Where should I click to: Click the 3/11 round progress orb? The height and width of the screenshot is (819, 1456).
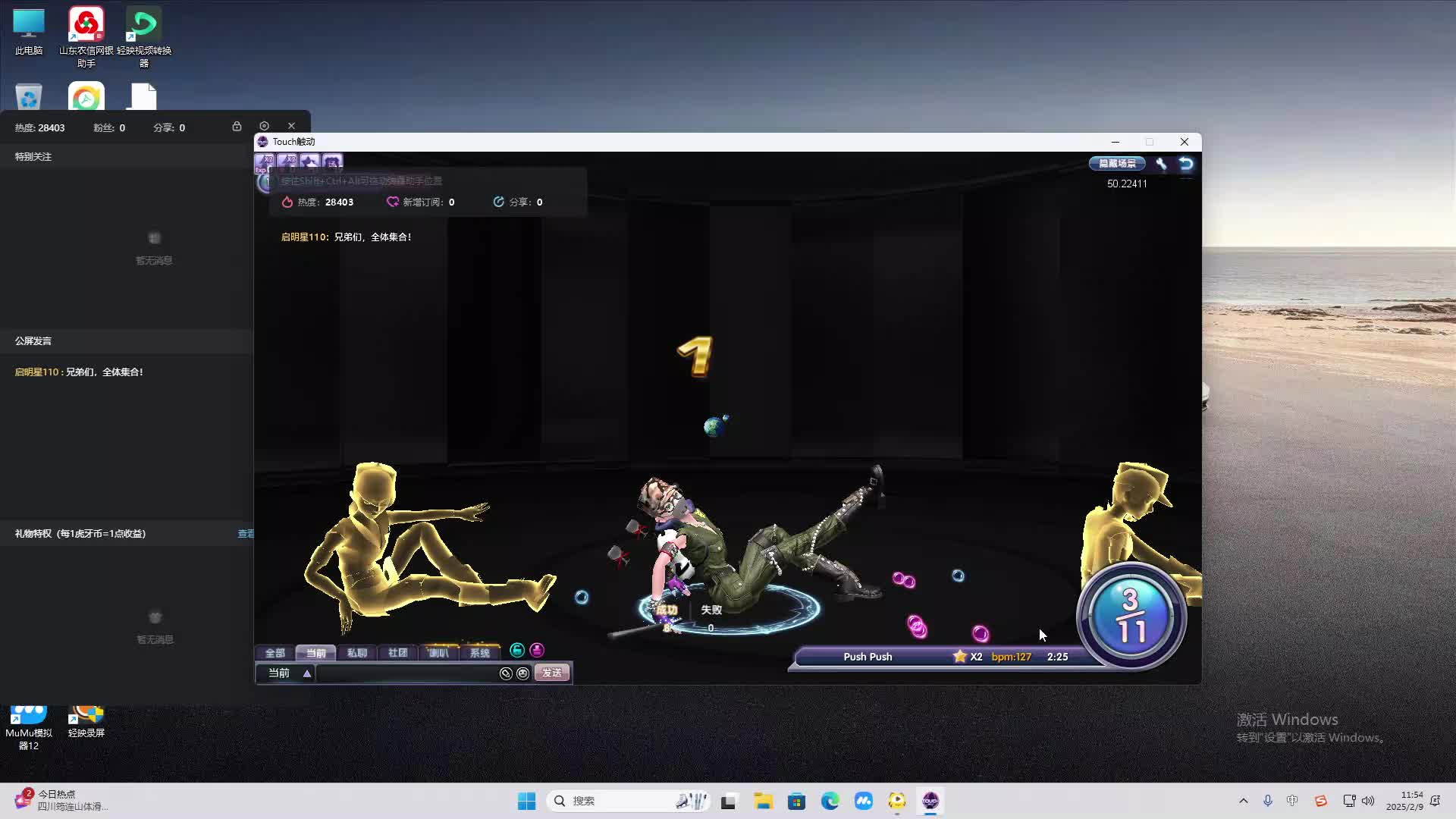(1131, 616)
